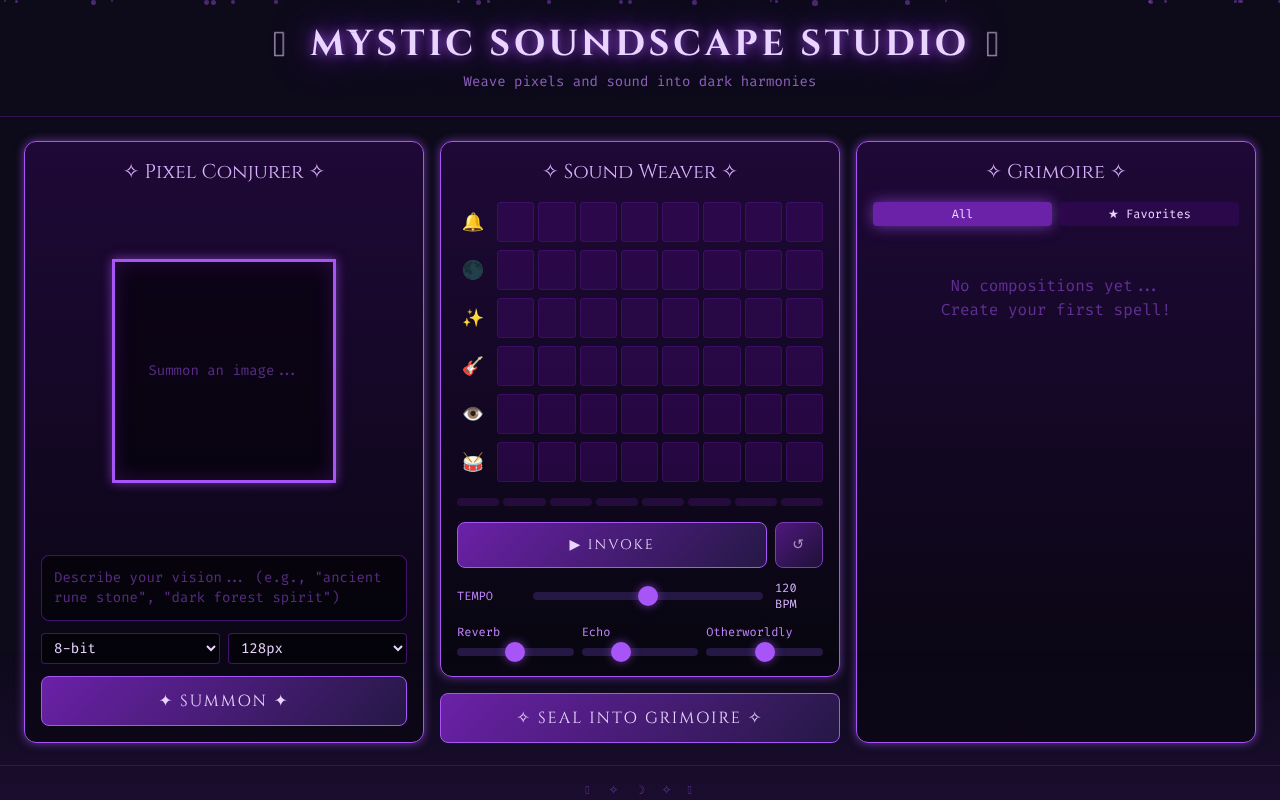Screen dimensions: 1280x800
Task: Activate the last cell of the drum row
Action: click(x=804, y=461)
